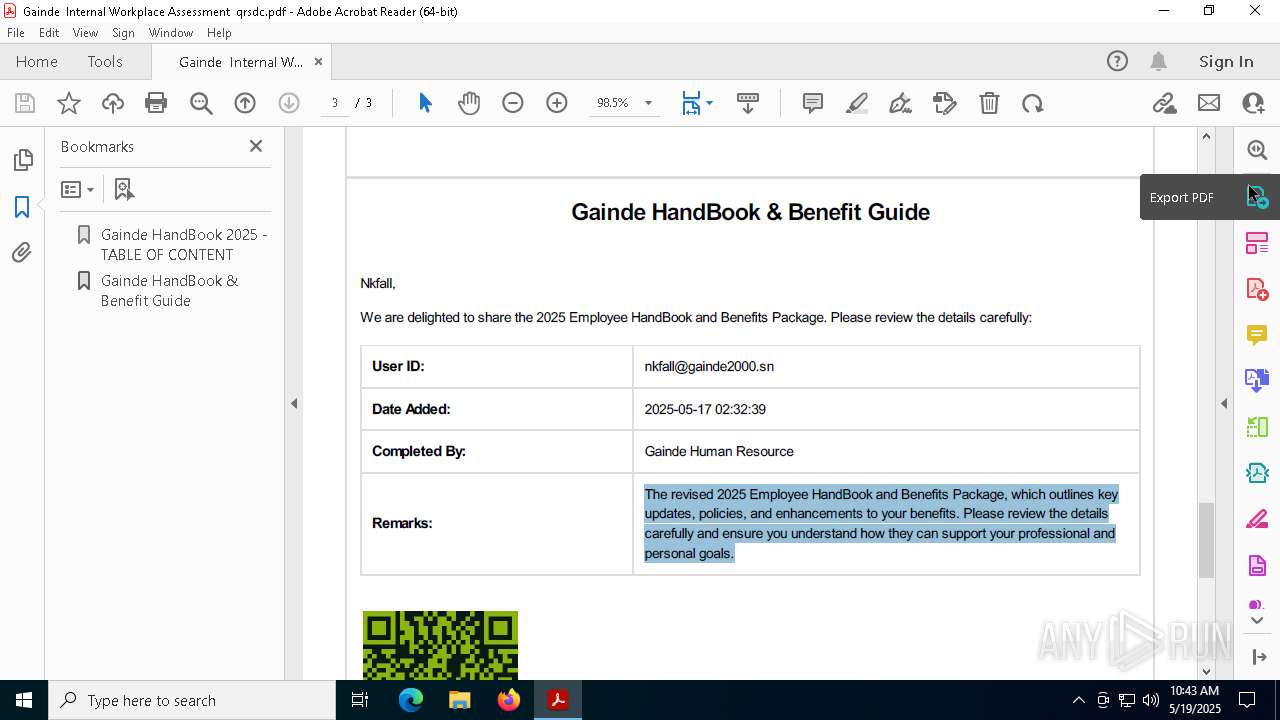The image size is (1280, 720).
Task: Open the Edit menu
Action: click(x=49, y=33)
